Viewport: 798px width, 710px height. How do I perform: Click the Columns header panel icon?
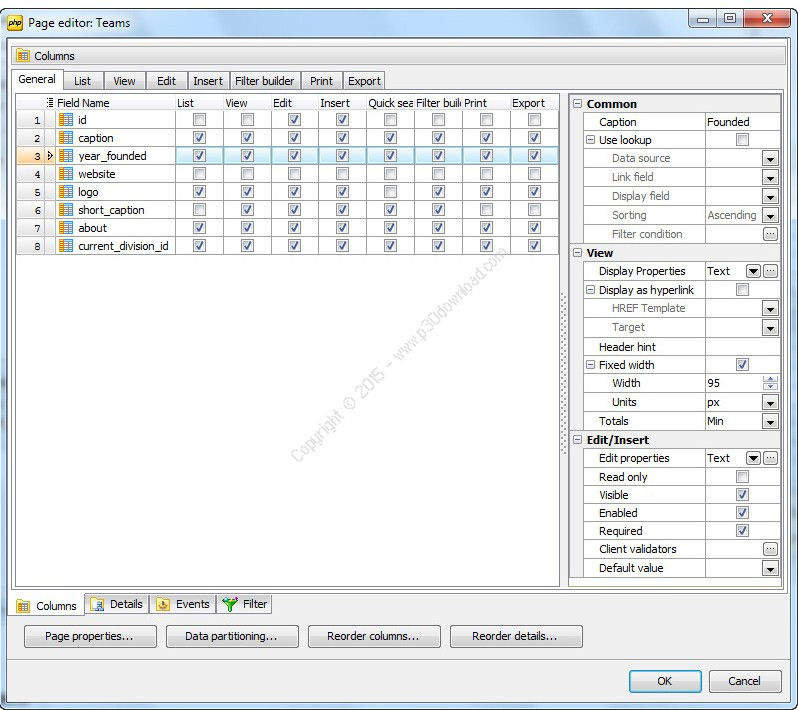coord(22,55)
